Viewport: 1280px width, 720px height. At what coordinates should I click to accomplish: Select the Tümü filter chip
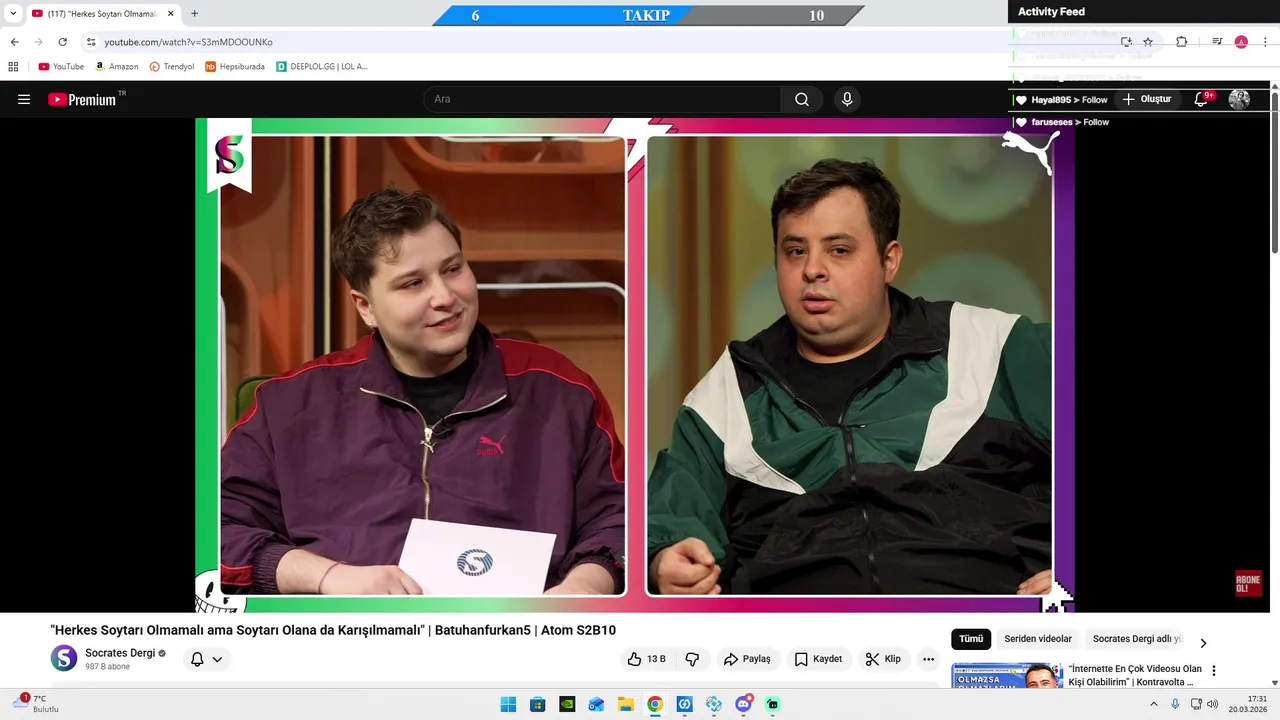coord(971,639)
